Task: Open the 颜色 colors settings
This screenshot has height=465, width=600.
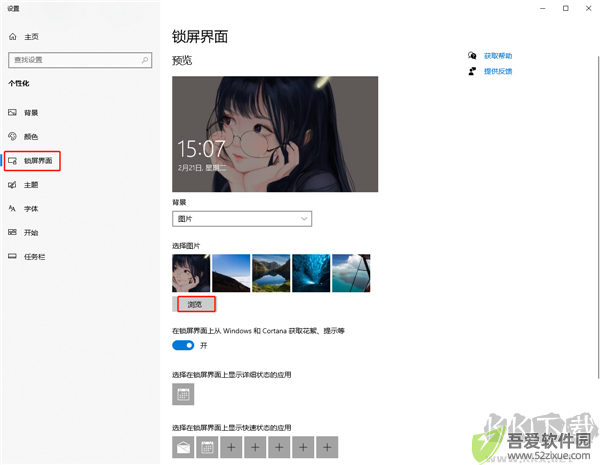Action: point(23,137)
